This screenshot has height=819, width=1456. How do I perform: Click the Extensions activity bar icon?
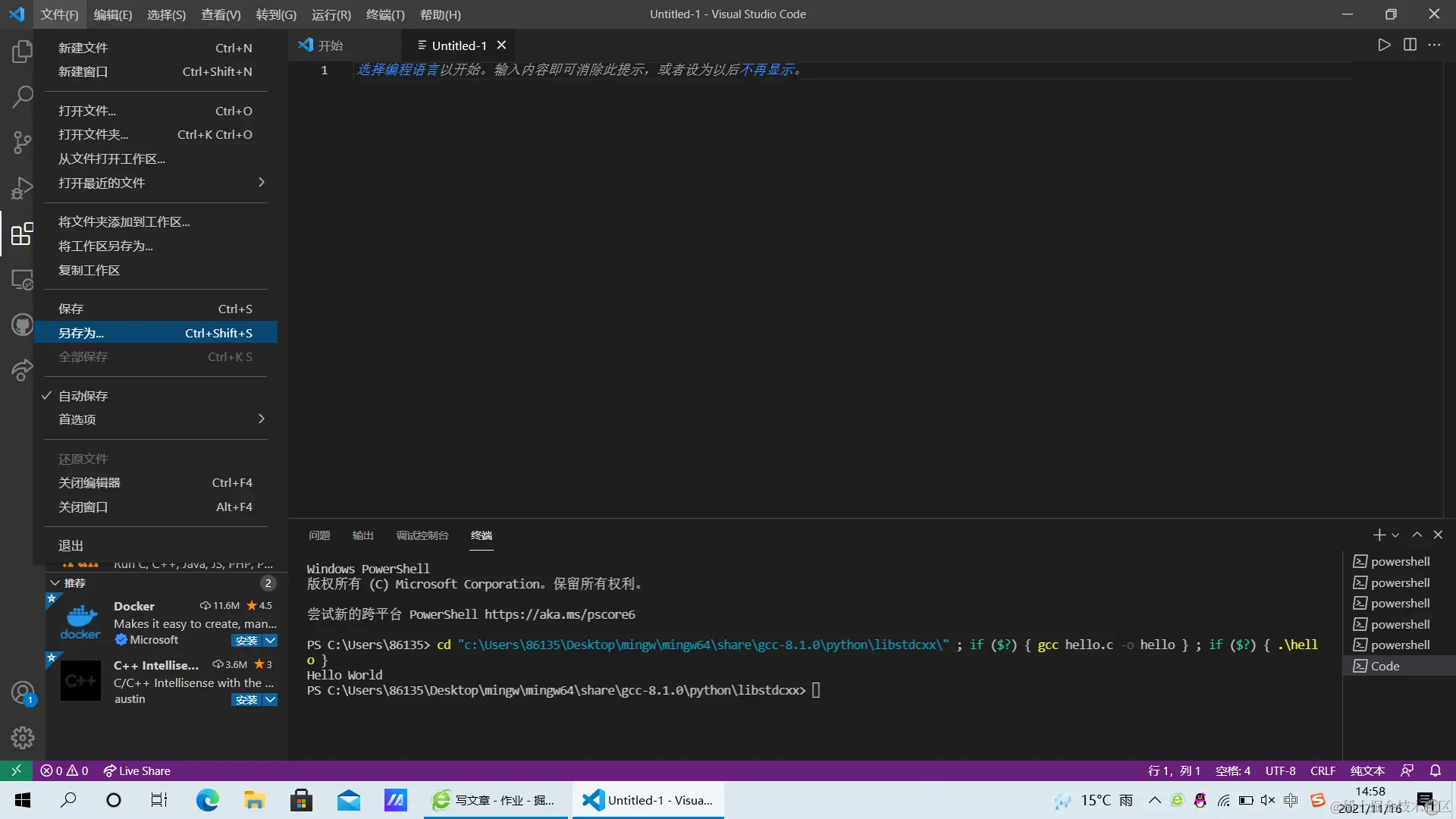click(x=22, y=234)
